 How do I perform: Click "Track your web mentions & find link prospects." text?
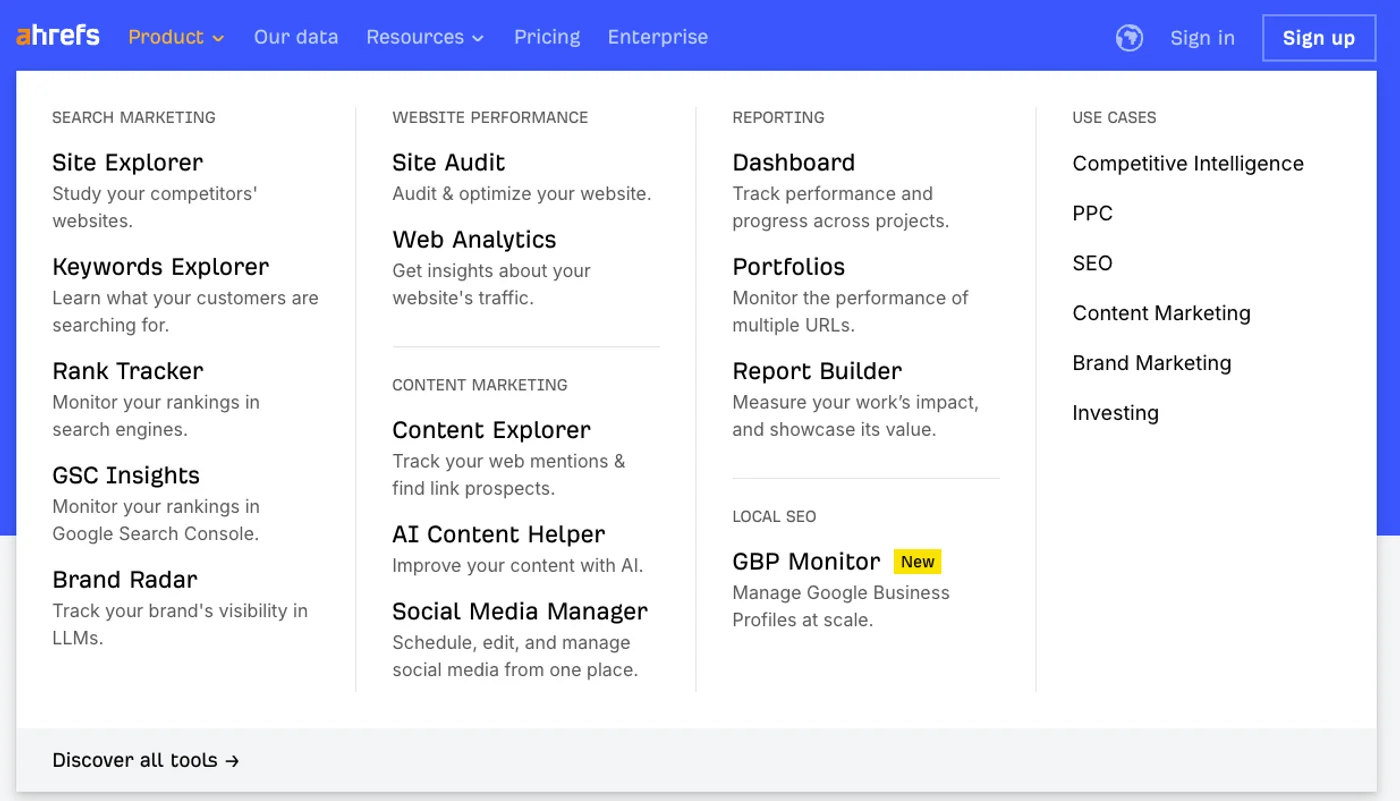[508, 475]
